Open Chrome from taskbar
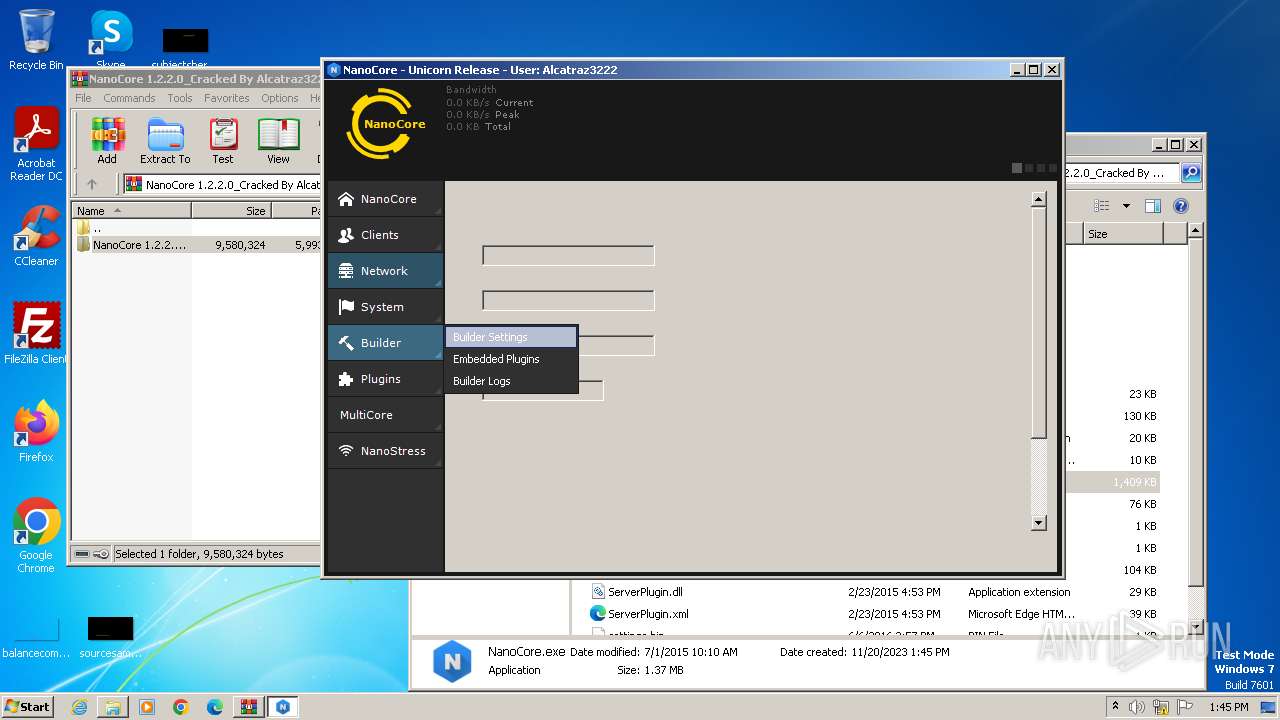Image resolution: width=1280 pixels, height=720 pixels. (181, 707)
